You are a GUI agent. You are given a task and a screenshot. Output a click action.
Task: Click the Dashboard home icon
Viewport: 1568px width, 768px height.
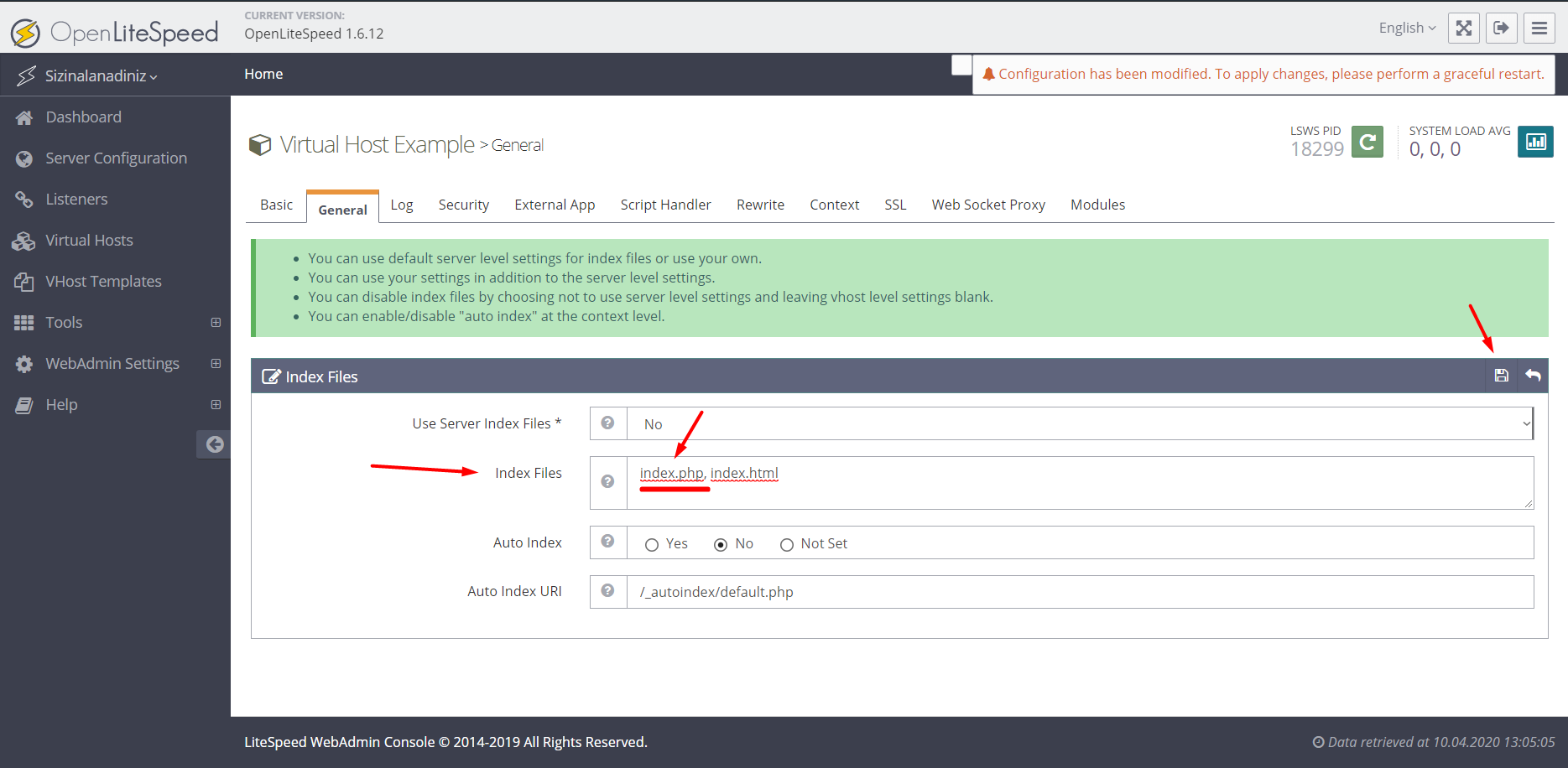pos(24,117)
